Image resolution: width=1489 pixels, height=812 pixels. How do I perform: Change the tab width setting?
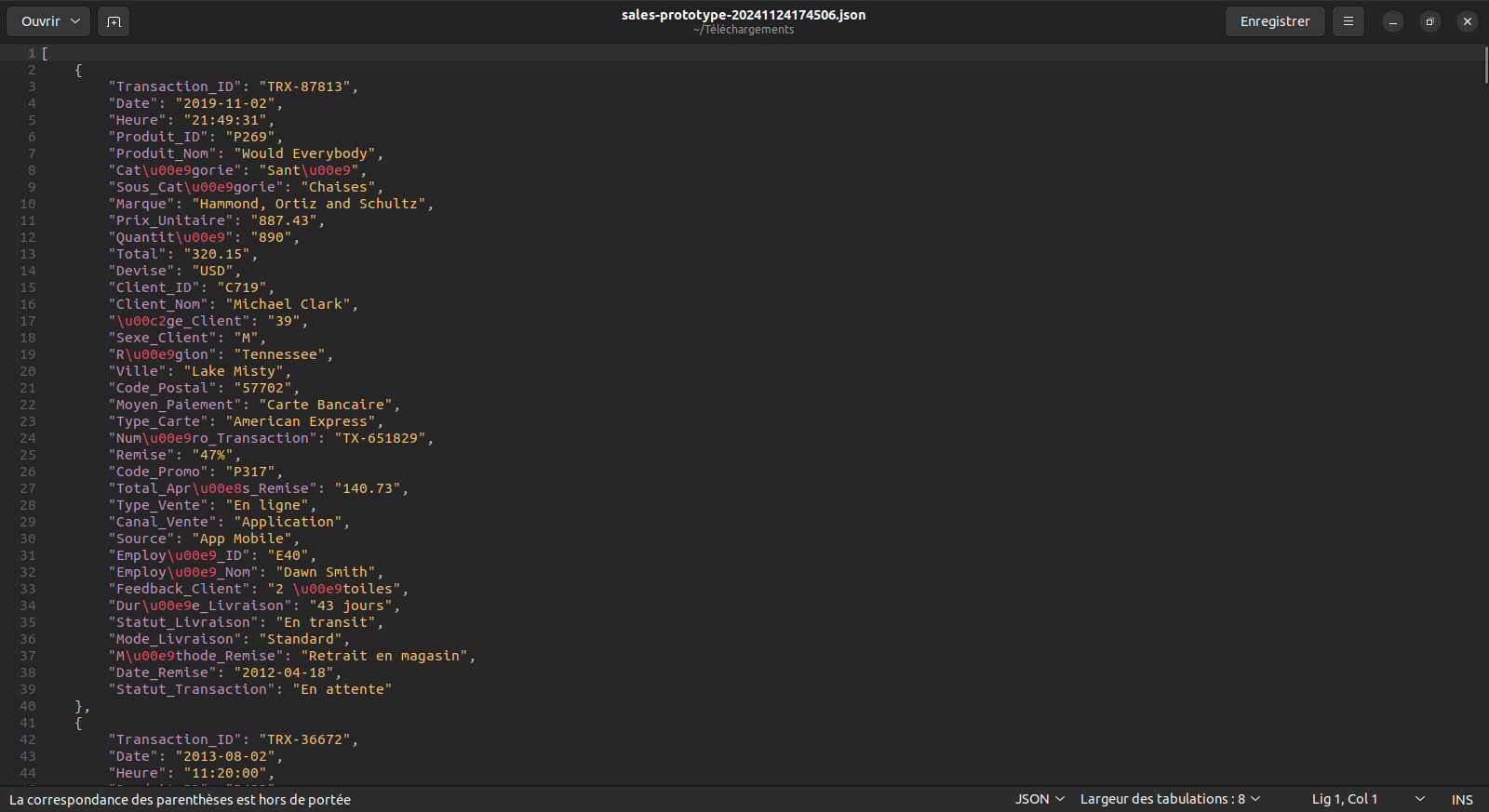tap(1170, 799)
